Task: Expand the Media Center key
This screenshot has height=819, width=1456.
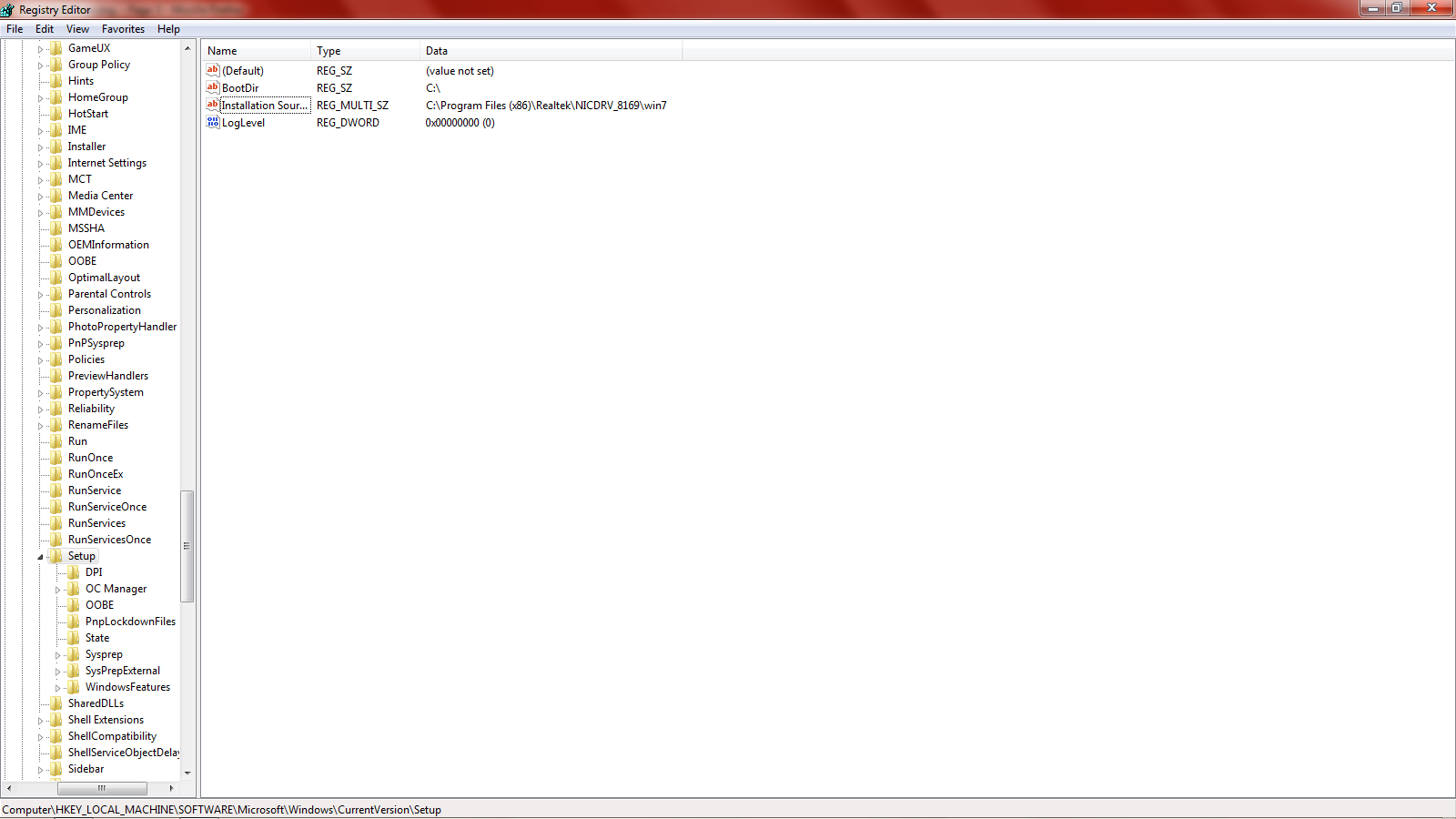Action: click(x=40, y=197)
